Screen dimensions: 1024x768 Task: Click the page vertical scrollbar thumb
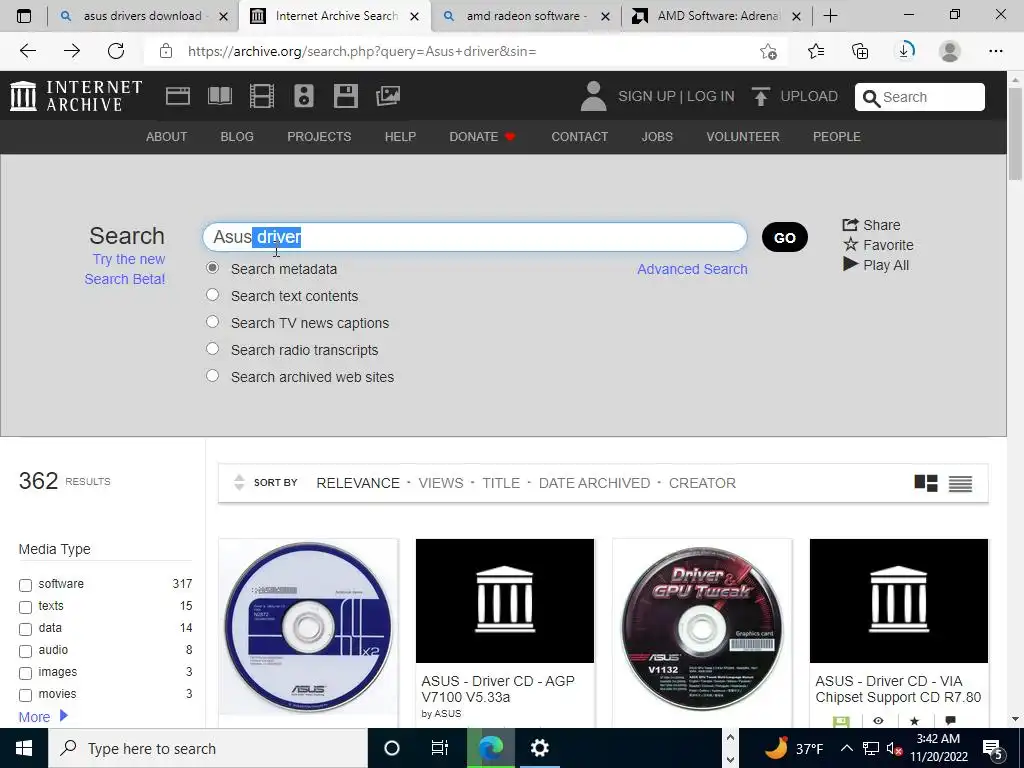1016,133
